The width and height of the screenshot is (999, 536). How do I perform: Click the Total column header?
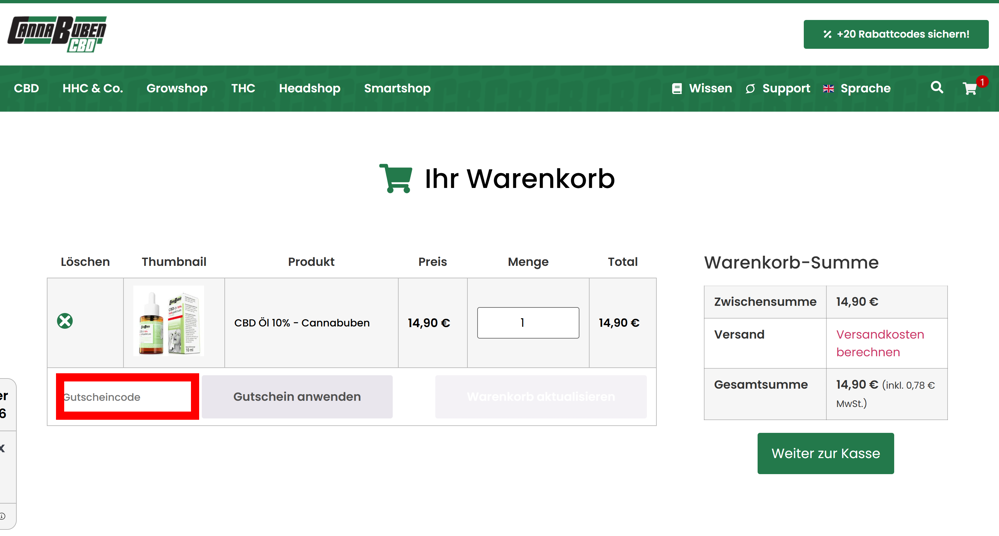coord(622,261)
